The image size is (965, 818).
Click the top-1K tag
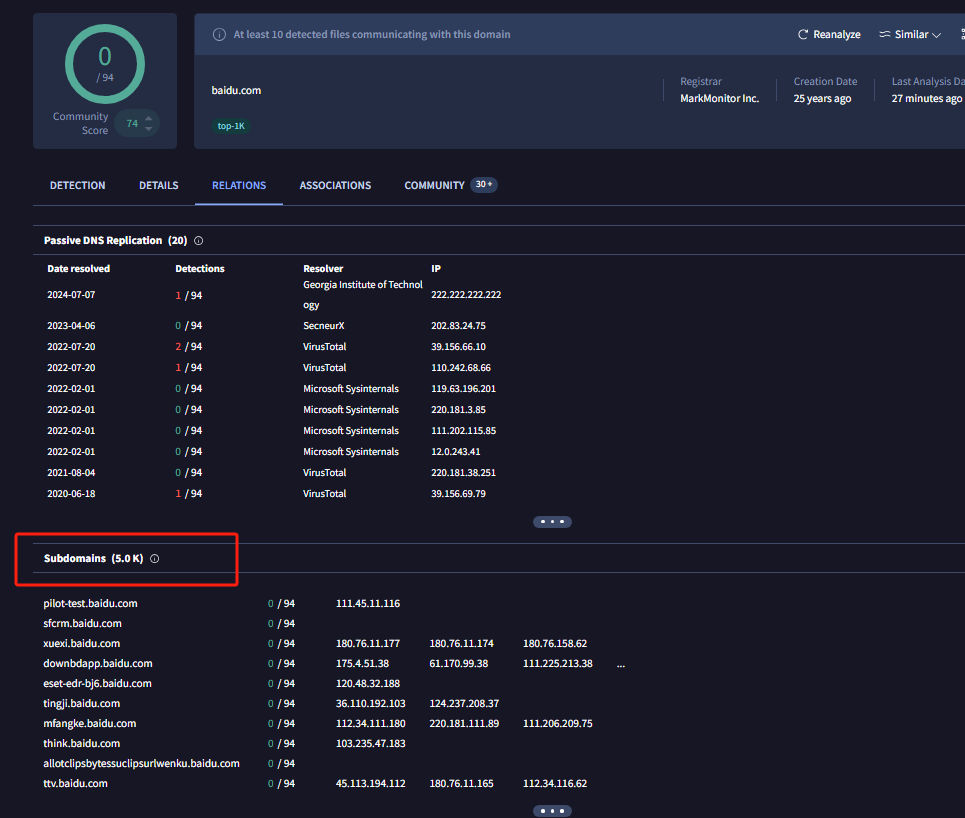tap(231, 126)
